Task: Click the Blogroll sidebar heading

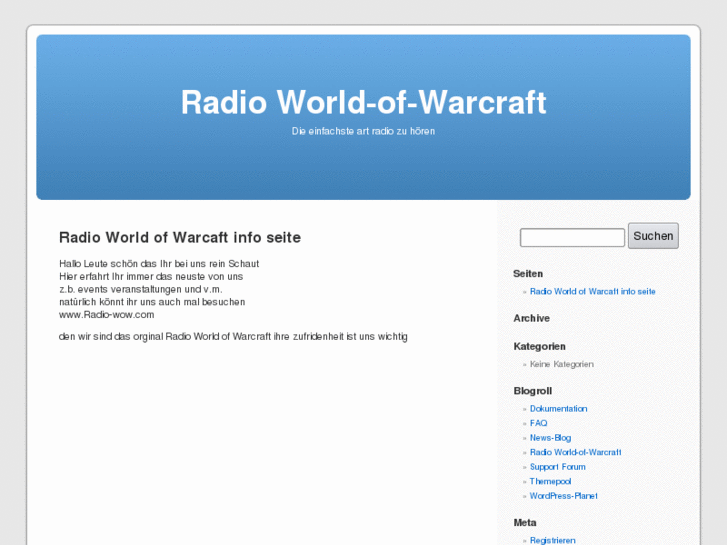Action: (x=532, y=391)
